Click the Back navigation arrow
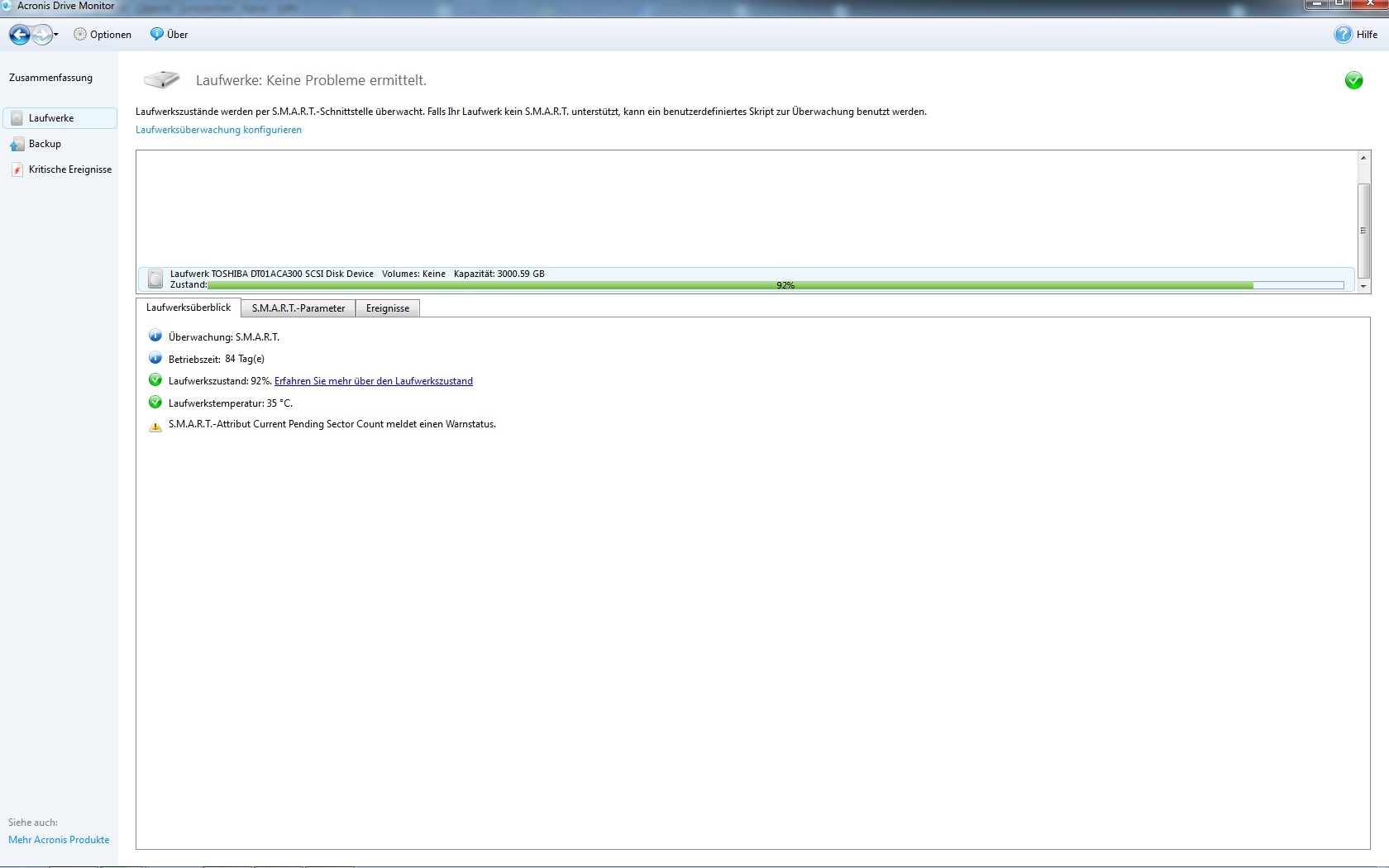The width and height of the screenshot is (1389, 868). coord(20,35)
